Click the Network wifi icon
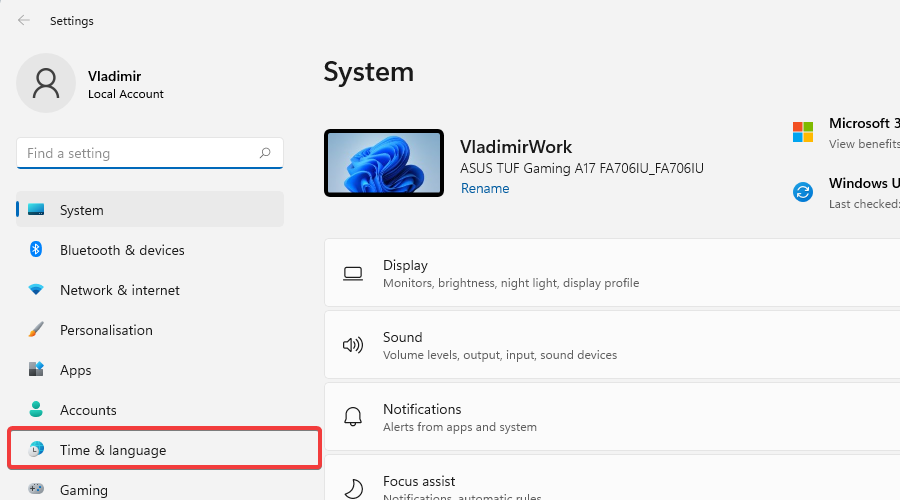The height and width of the screenshot is (500, 900). tap(36, 290)
